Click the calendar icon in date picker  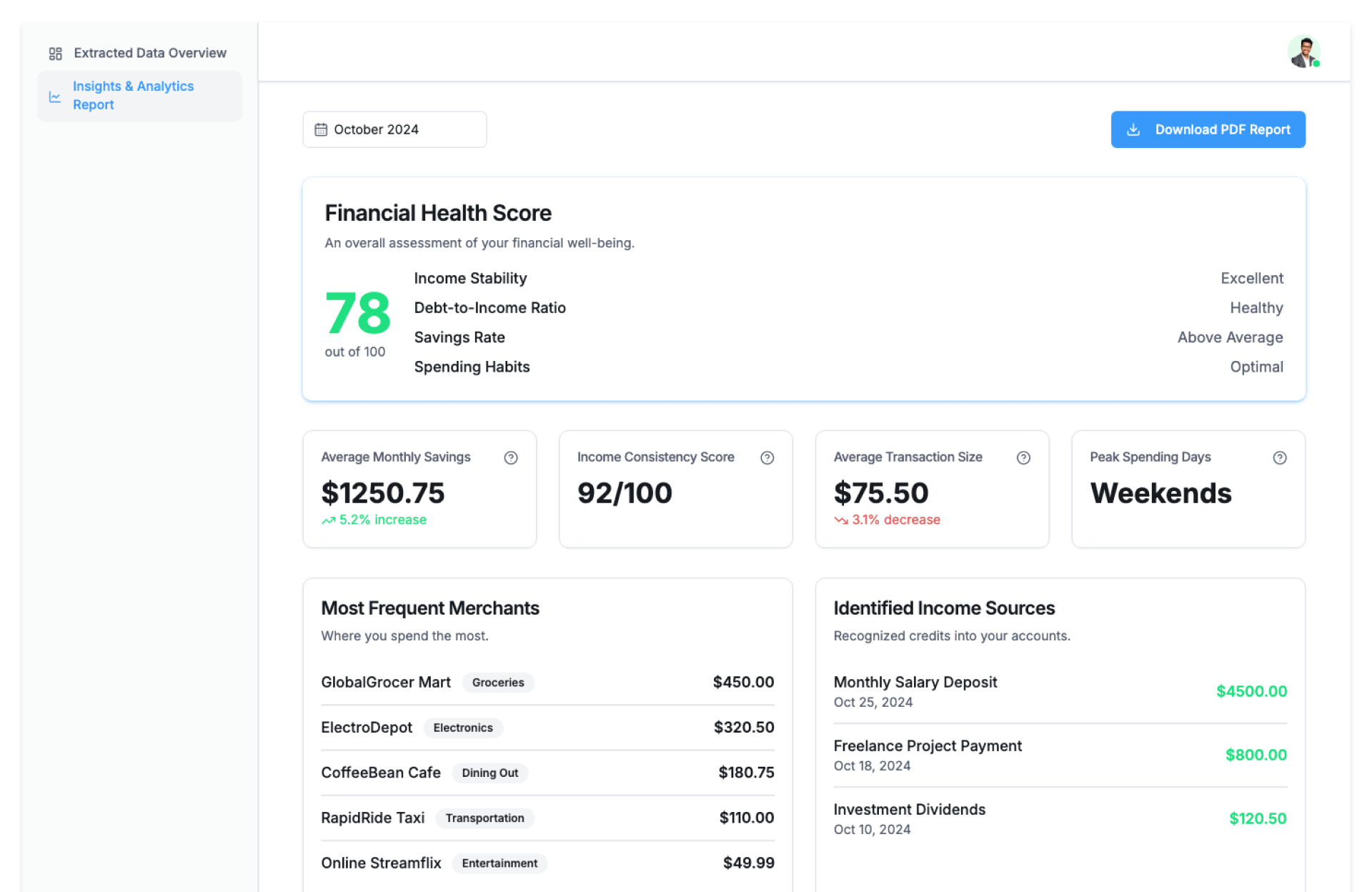pos(321,129)
